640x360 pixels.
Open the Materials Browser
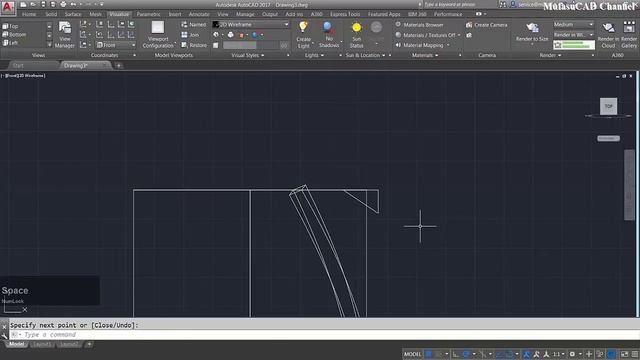(419, 25)
